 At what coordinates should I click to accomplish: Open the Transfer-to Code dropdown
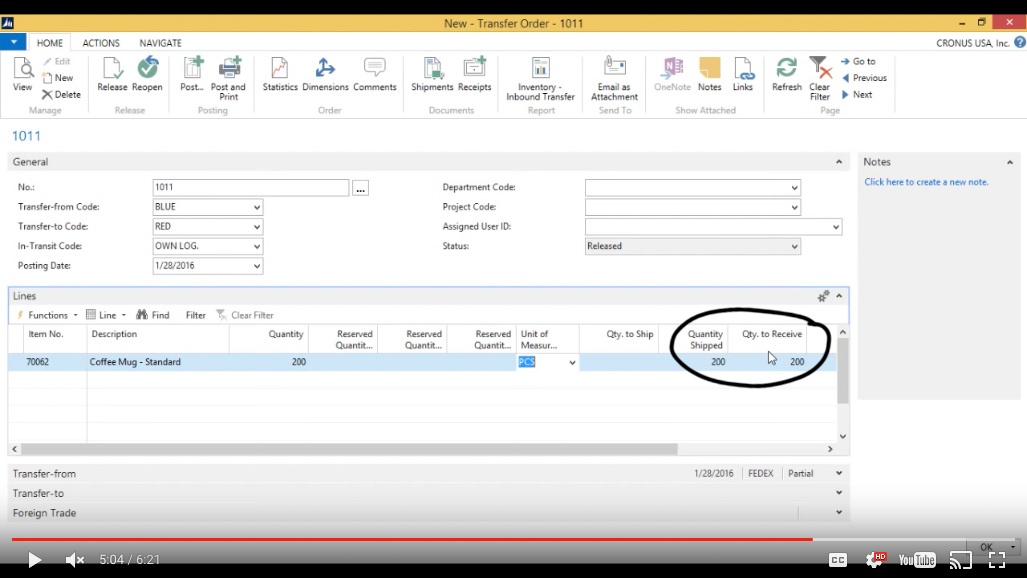(x=255, y=226)
